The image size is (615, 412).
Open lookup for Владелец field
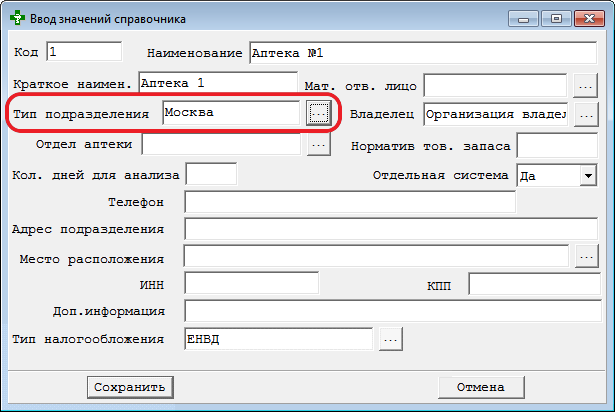click(586, 115)
